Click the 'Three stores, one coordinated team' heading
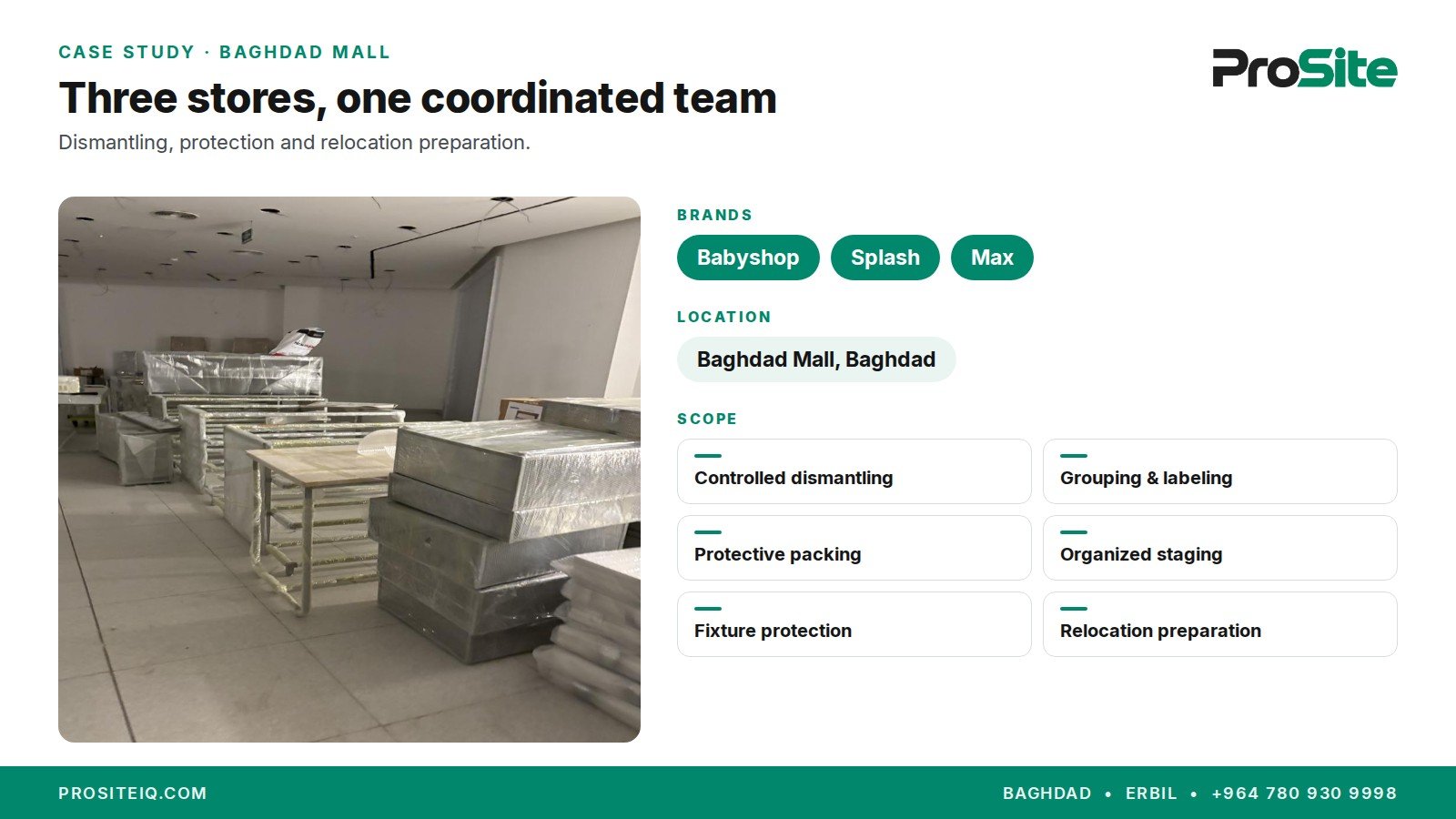This screenshot has height=819, width=1456. (x=418, y=98)
